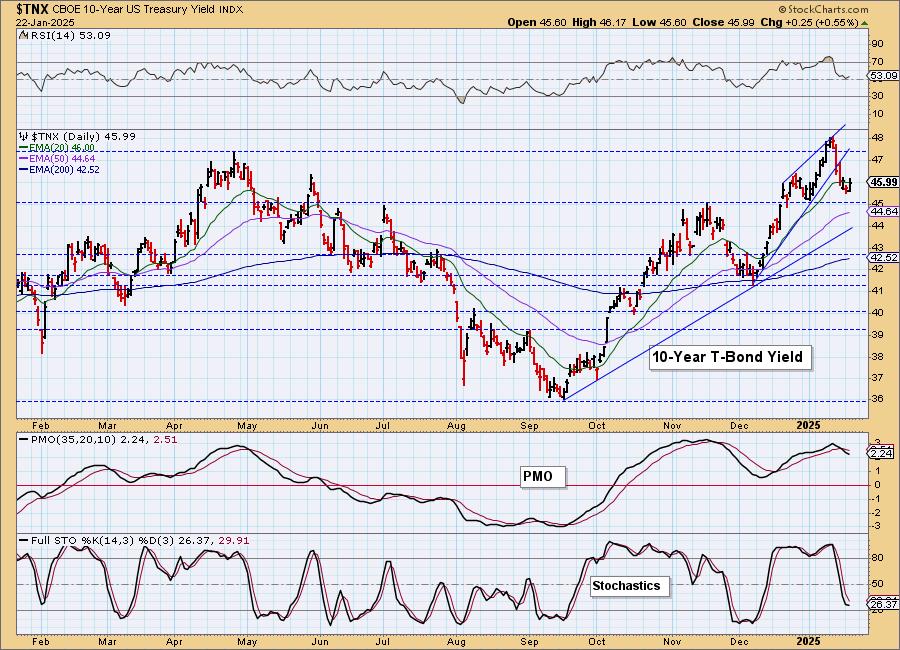Click the High 46.17 value

(600, 22)
